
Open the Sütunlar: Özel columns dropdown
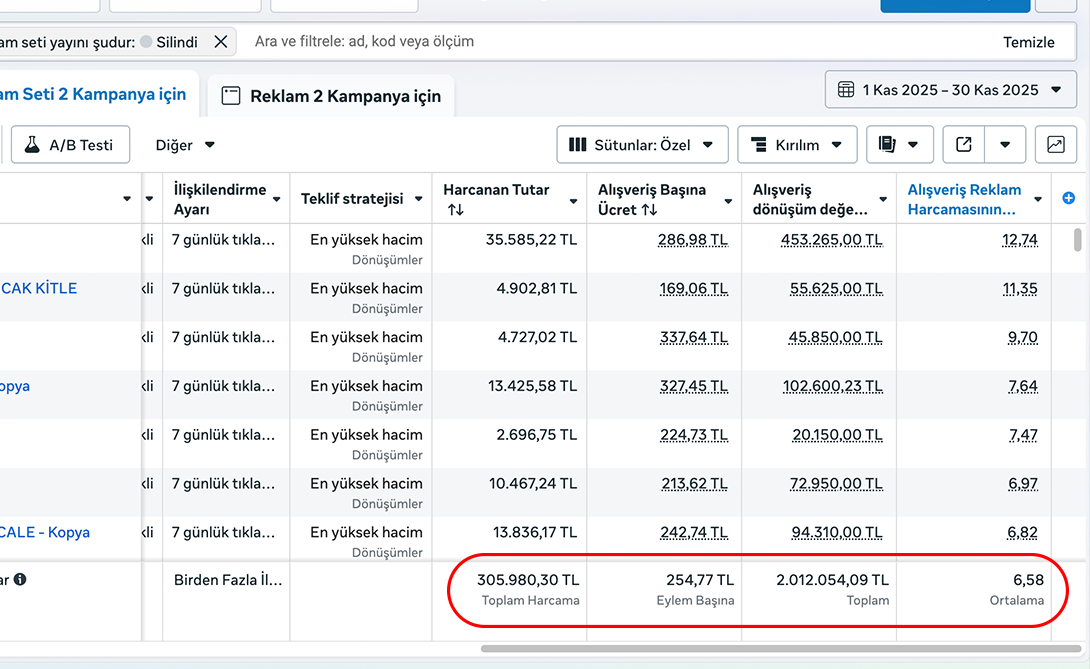tap(641, 145)
